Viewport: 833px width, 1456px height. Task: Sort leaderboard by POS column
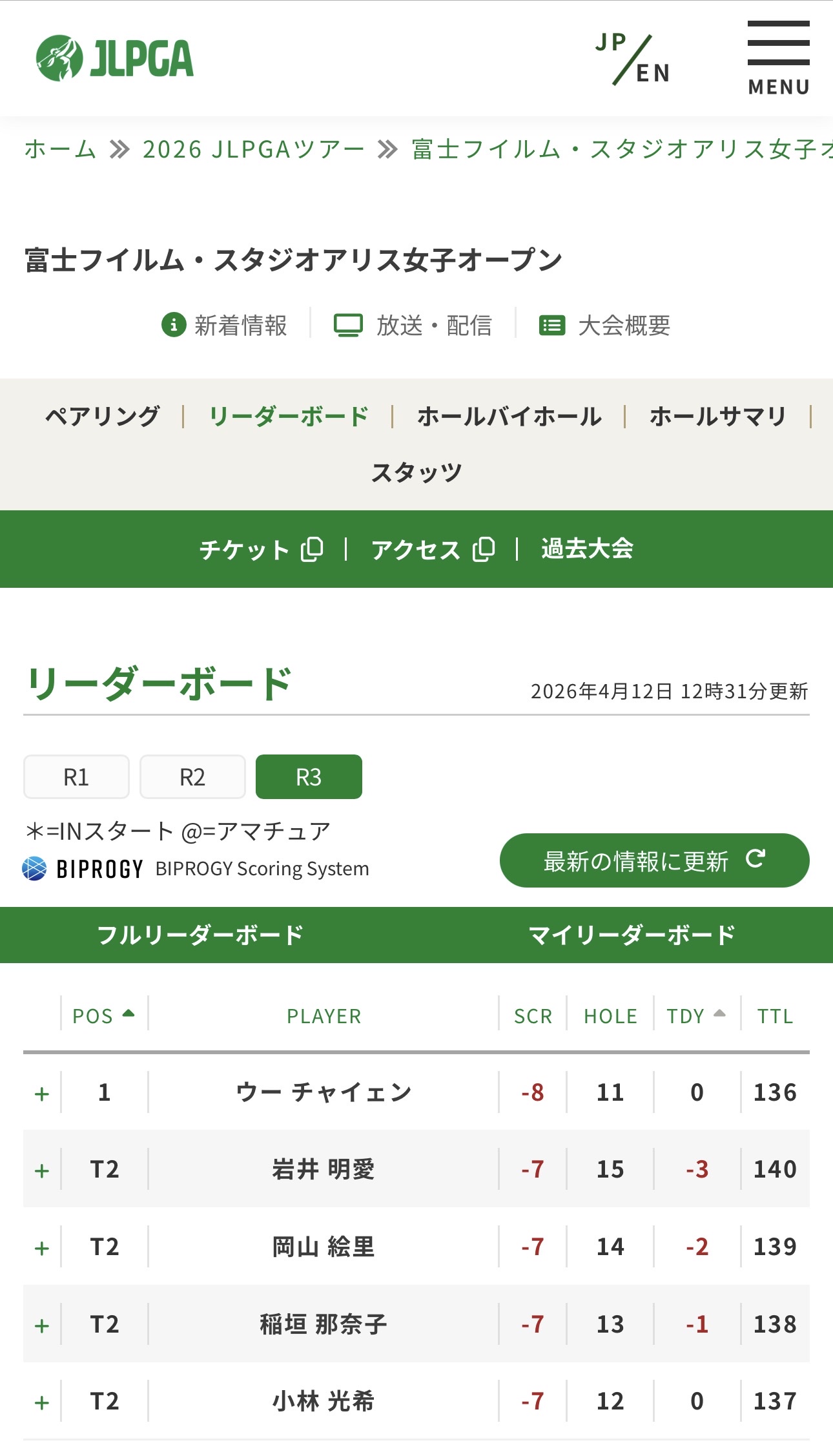point(103,1015)
